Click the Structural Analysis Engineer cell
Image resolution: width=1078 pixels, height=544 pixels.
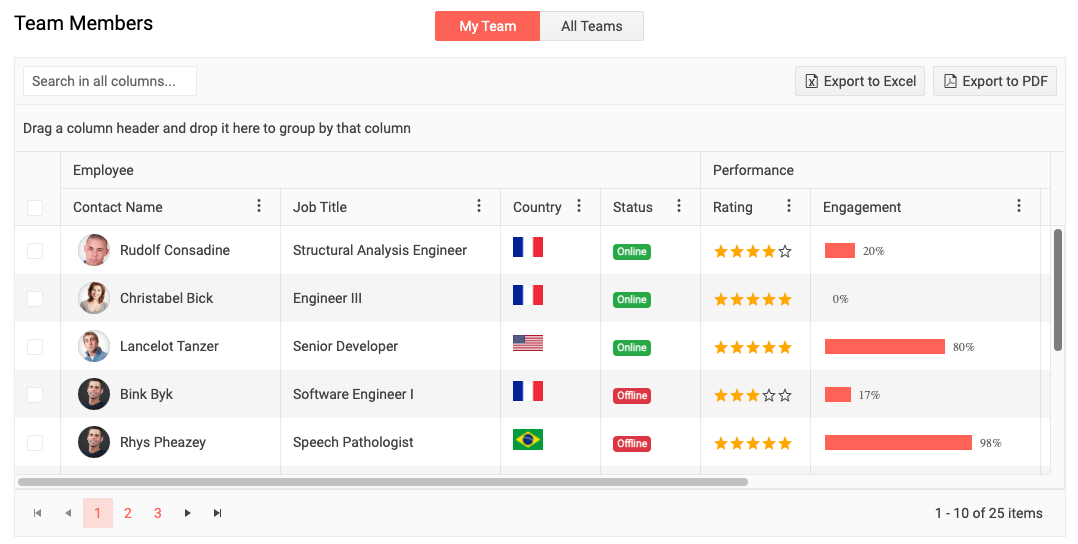[x=390, y=250]
